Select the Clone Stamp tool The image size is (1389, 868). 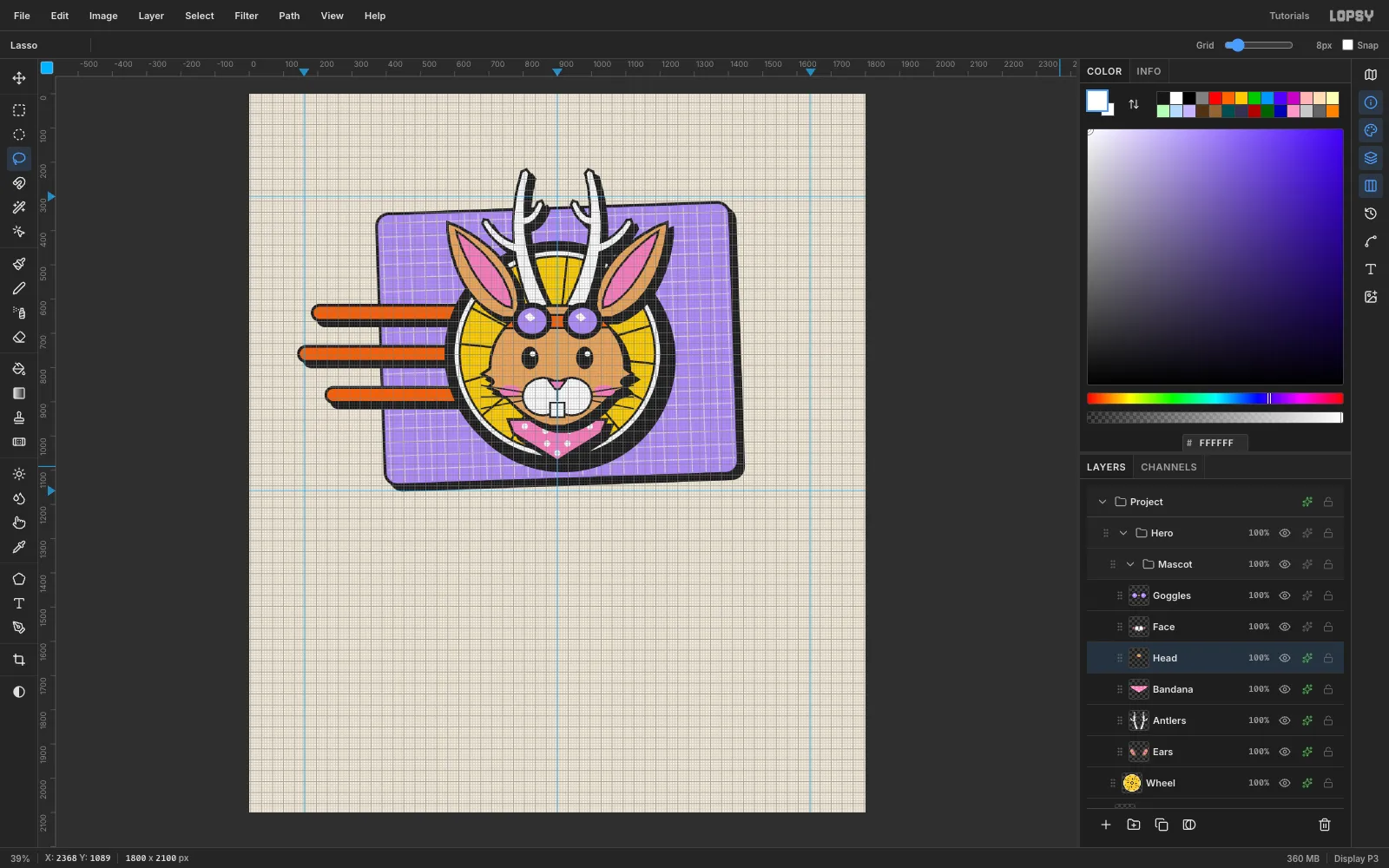coord(19,418)
